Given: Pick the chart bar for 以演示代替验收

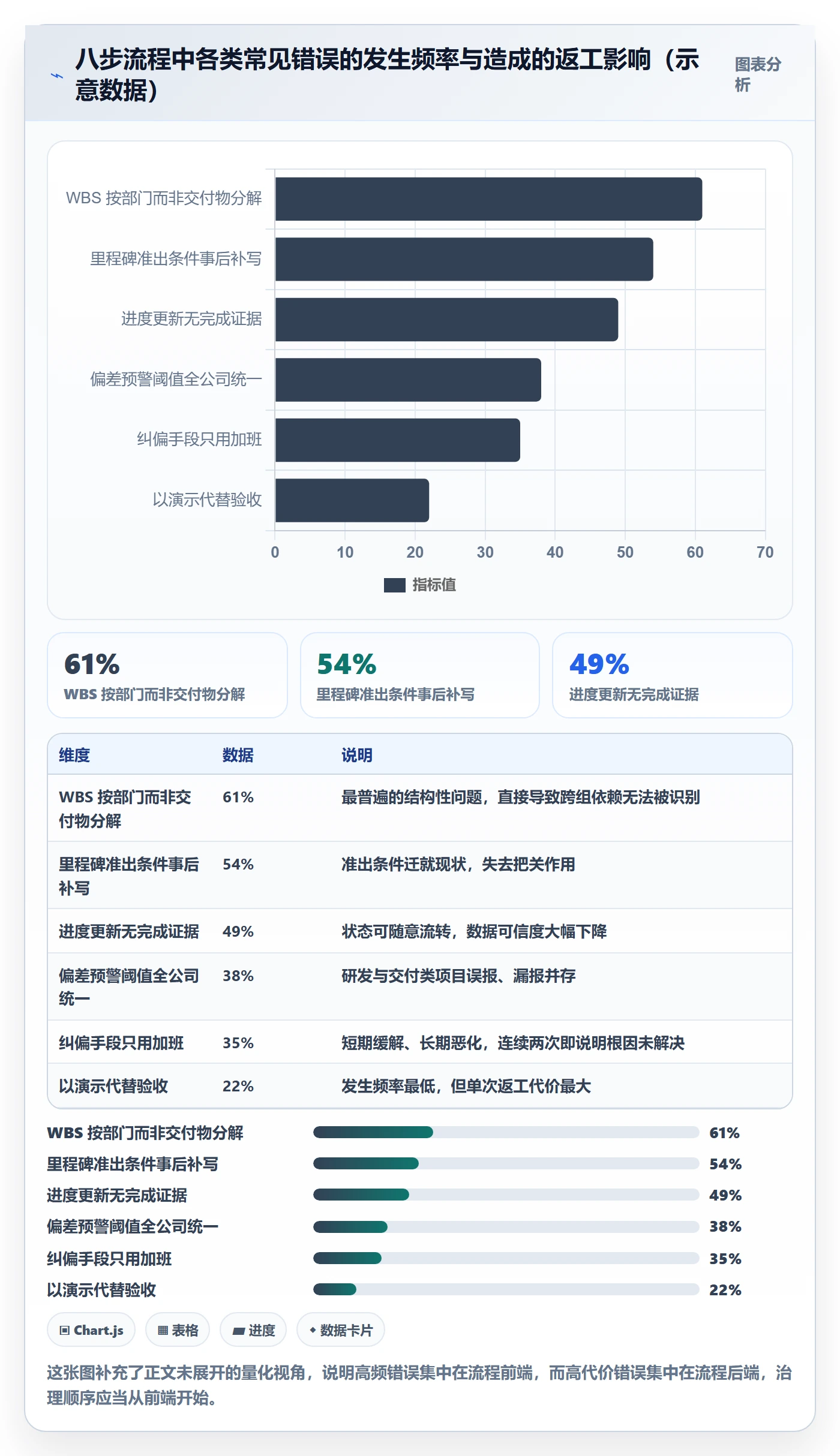Looking at the screenshot, I should [x=352, y=500].
